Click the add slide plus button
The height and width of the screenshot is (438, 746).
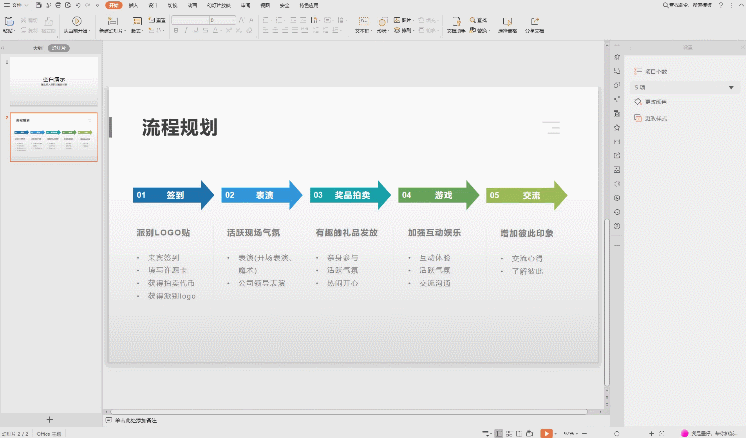pos(49,419)
